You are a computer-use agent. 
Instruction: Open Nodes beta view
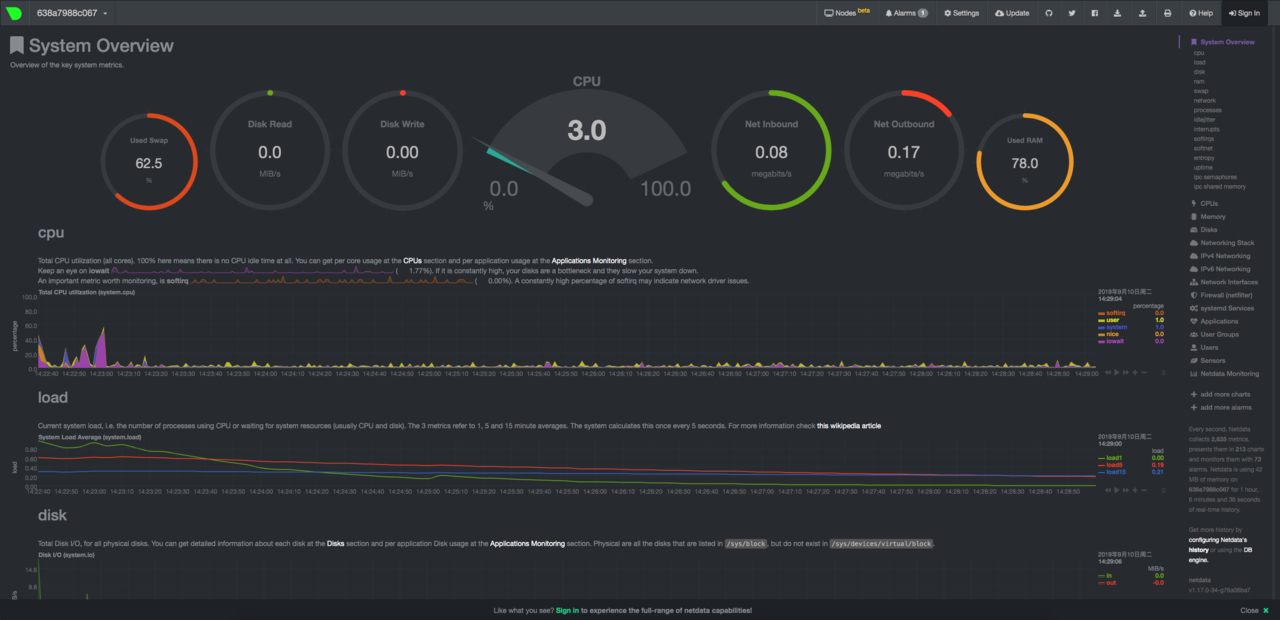847,13
